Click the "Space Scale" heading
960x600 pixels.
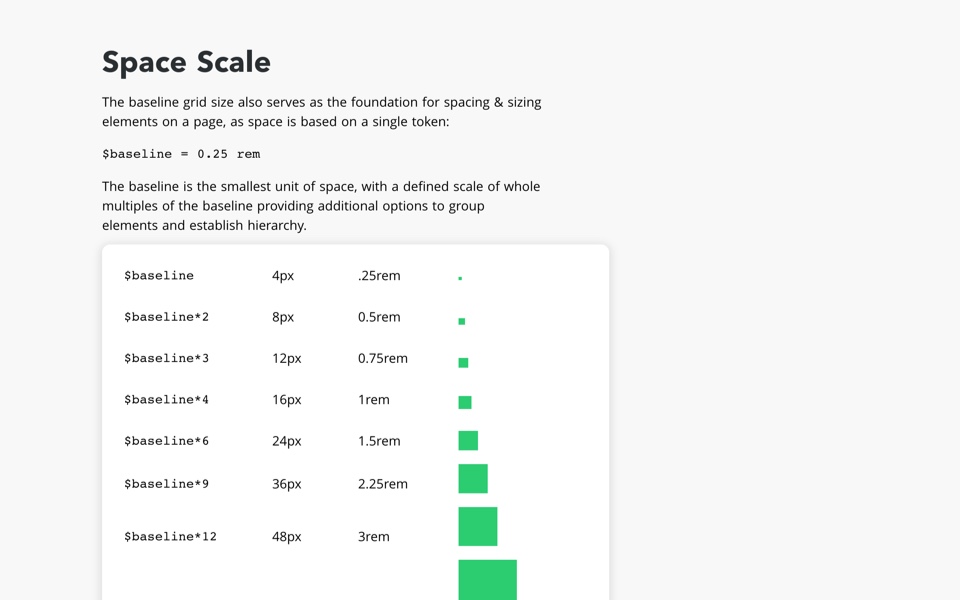(186, 62)
